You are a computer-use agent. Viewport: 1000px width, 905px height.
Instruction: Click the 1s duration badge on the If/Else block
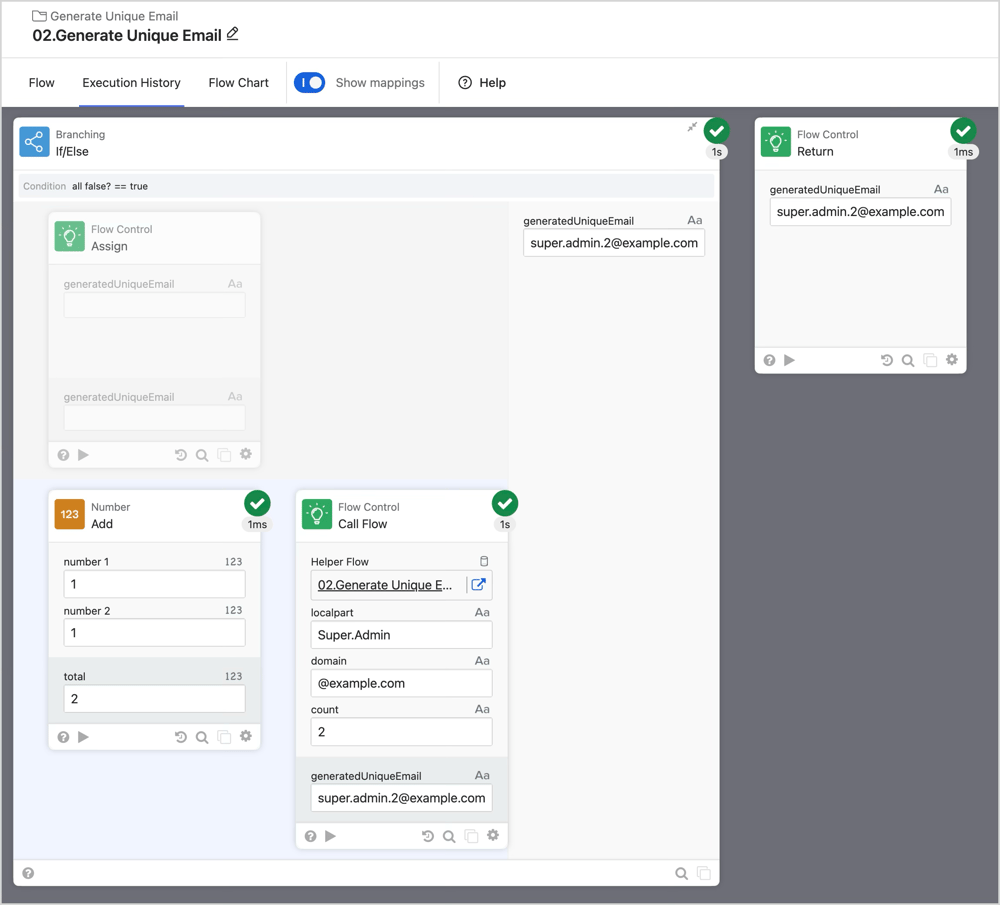pos(716,152)
